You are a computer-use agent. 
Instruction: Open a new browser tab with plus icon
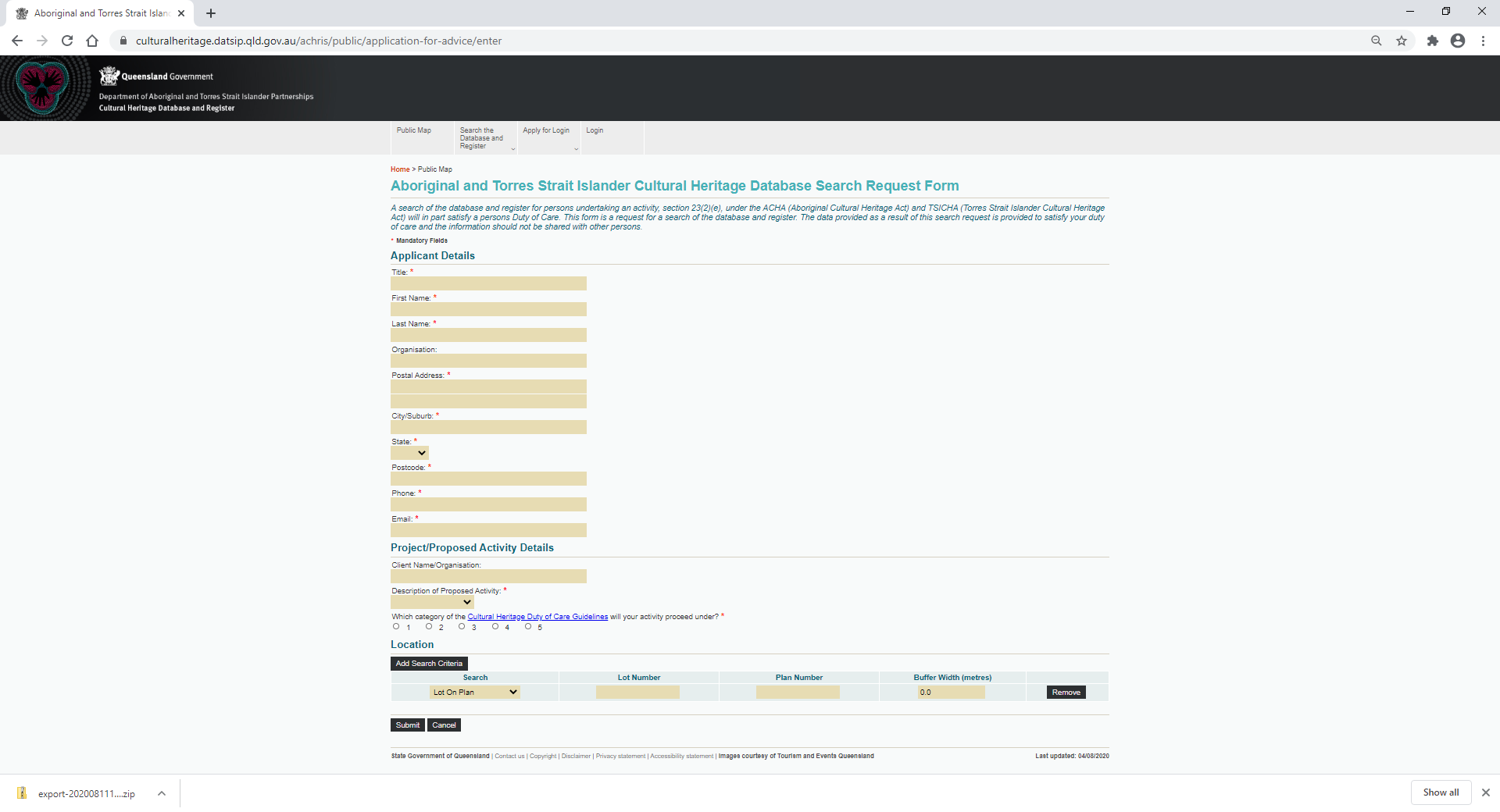[x=211, y=13]
